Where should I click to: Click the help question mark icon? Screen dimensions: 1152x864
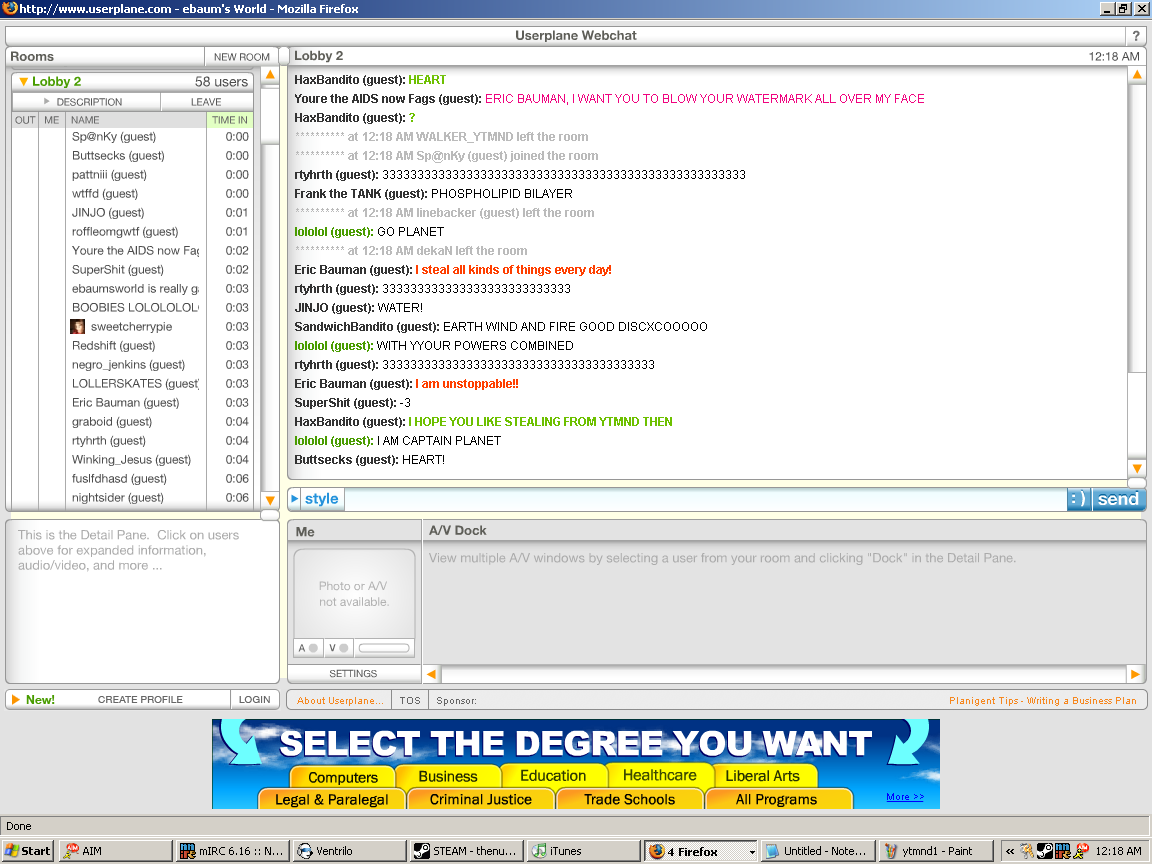pos(1136,36)
